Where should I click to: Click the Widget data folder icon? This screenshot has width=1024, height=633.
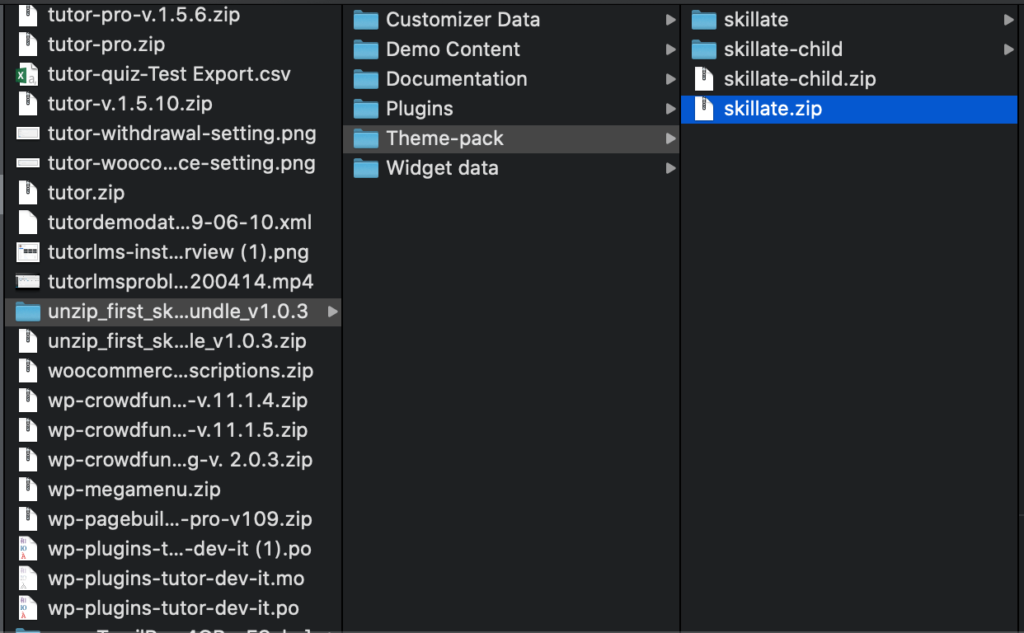pos(366,169)
